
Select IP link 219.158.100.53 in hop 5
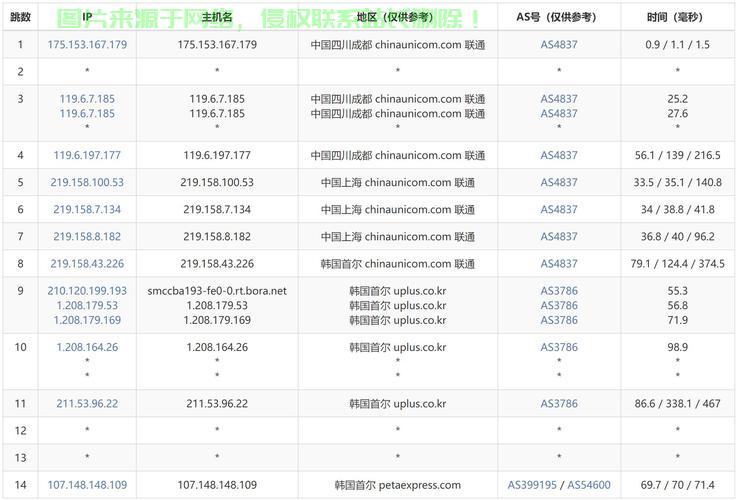tap(87, 182)
